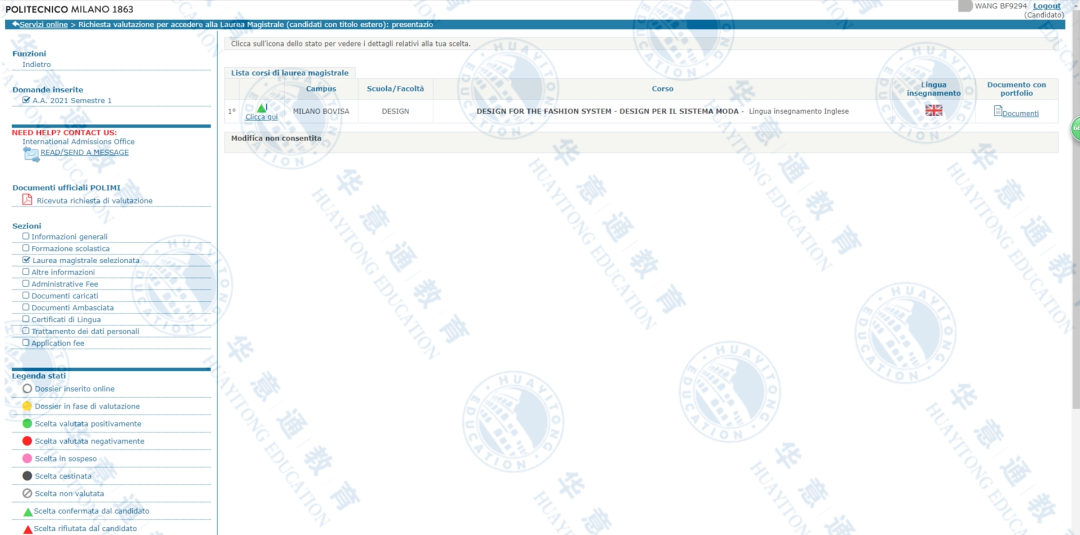
Task: Click the Corso column header
Action: point(663,89)
